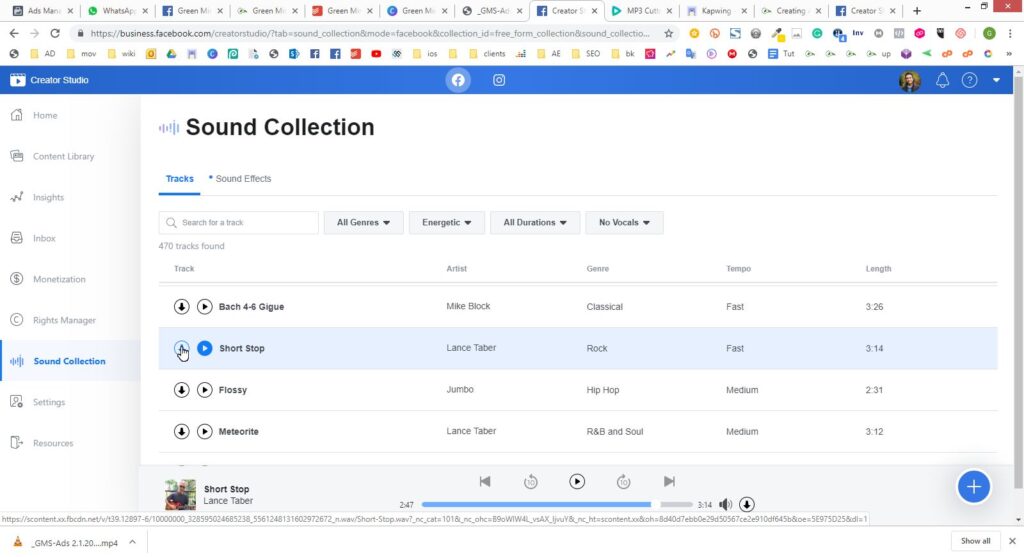This screenshot has width=1024, height=557.
Task: Switch to the Kapwing browser tab
Action: (x=716, y=10)
